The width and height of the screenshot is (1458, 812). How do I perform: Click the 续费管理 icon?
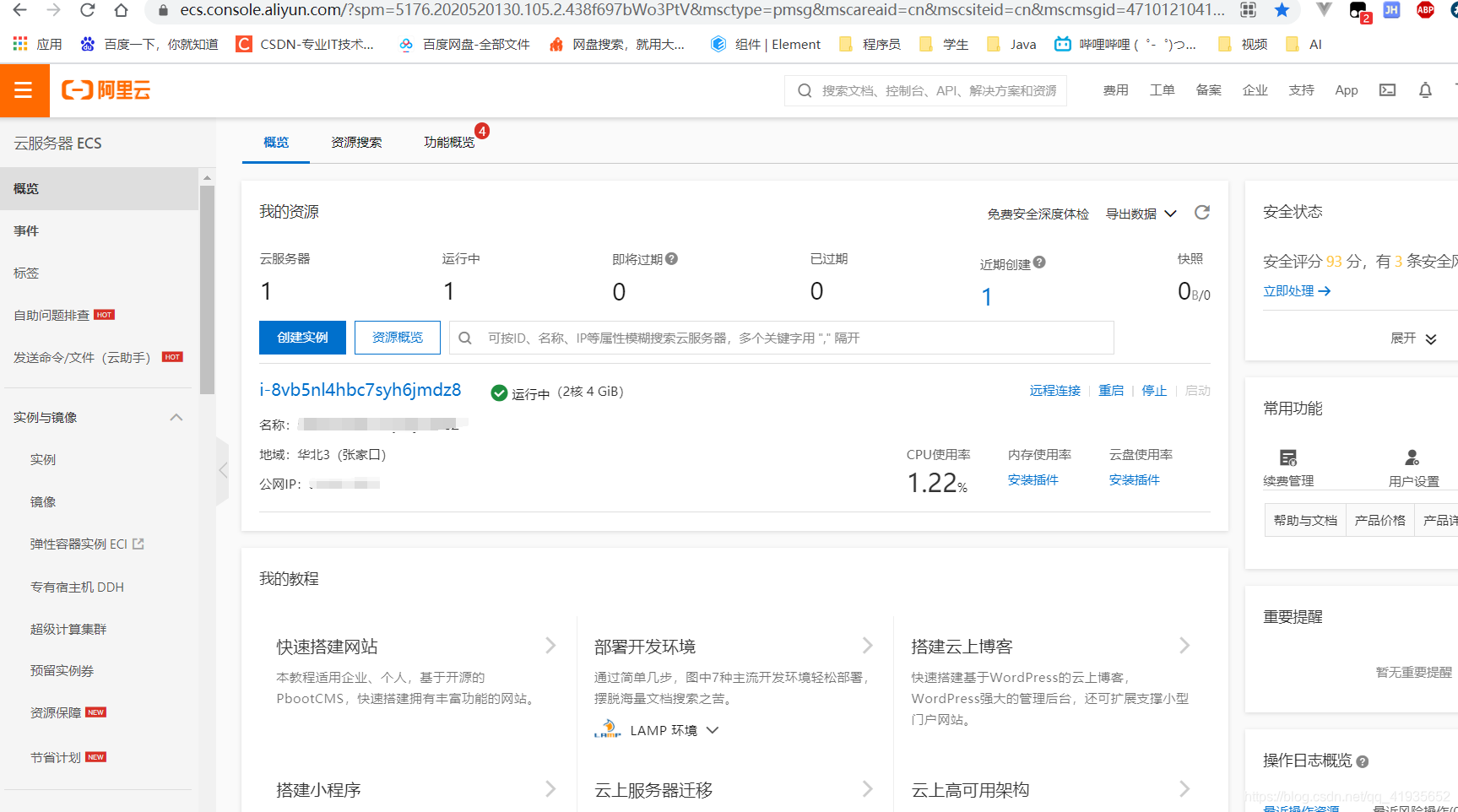click(1288, 457)
